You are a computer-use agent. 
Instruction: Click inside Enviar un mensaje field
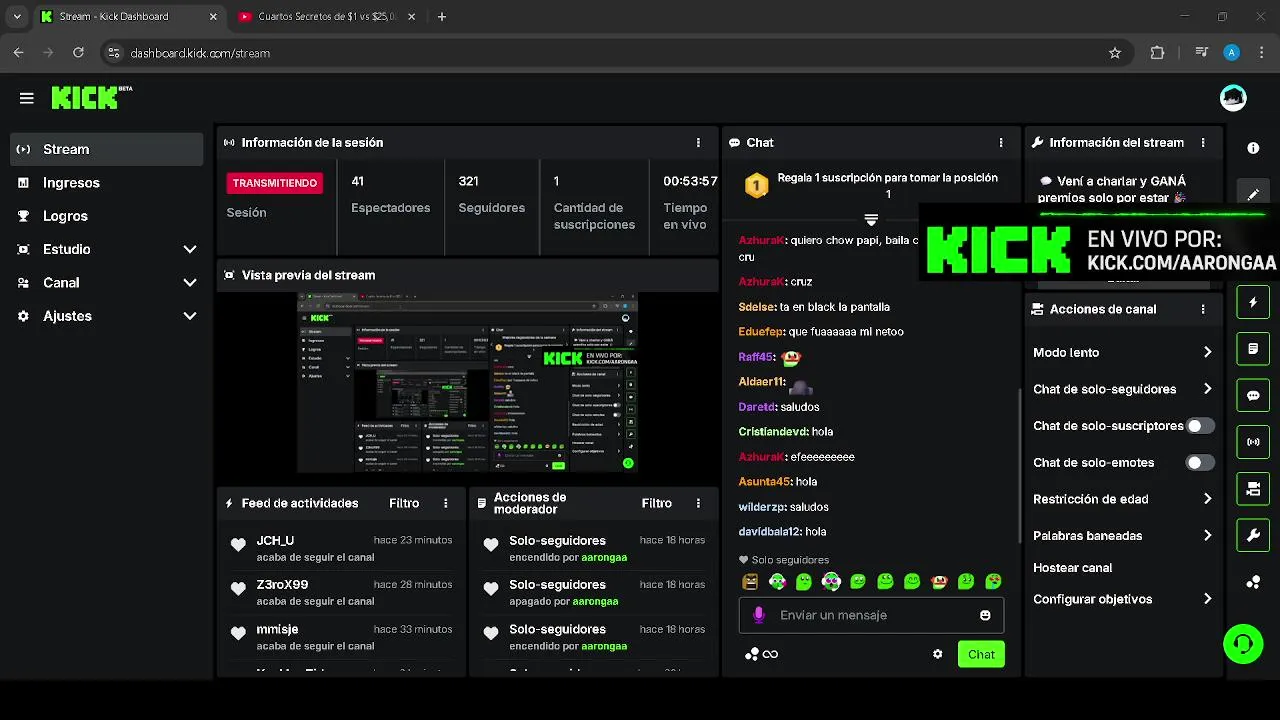coord(871,615)
